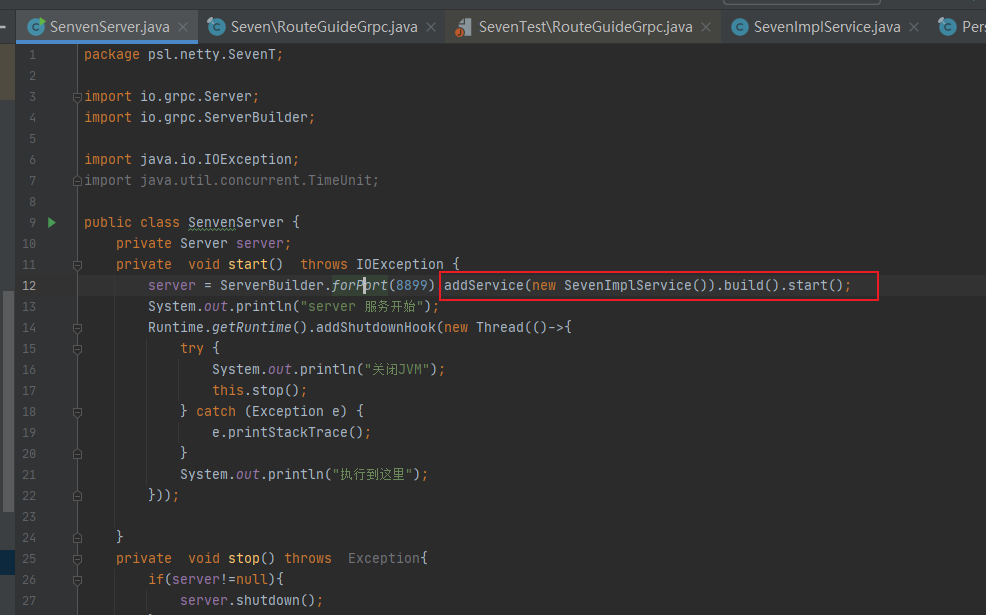
Task: Click the fold end marker at line 20
Action: 77,453
